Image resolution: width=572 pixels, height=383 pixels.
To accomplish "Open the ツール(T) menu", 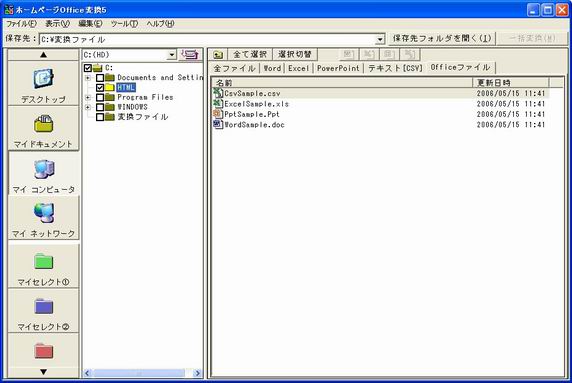I will tap(124, 24).
